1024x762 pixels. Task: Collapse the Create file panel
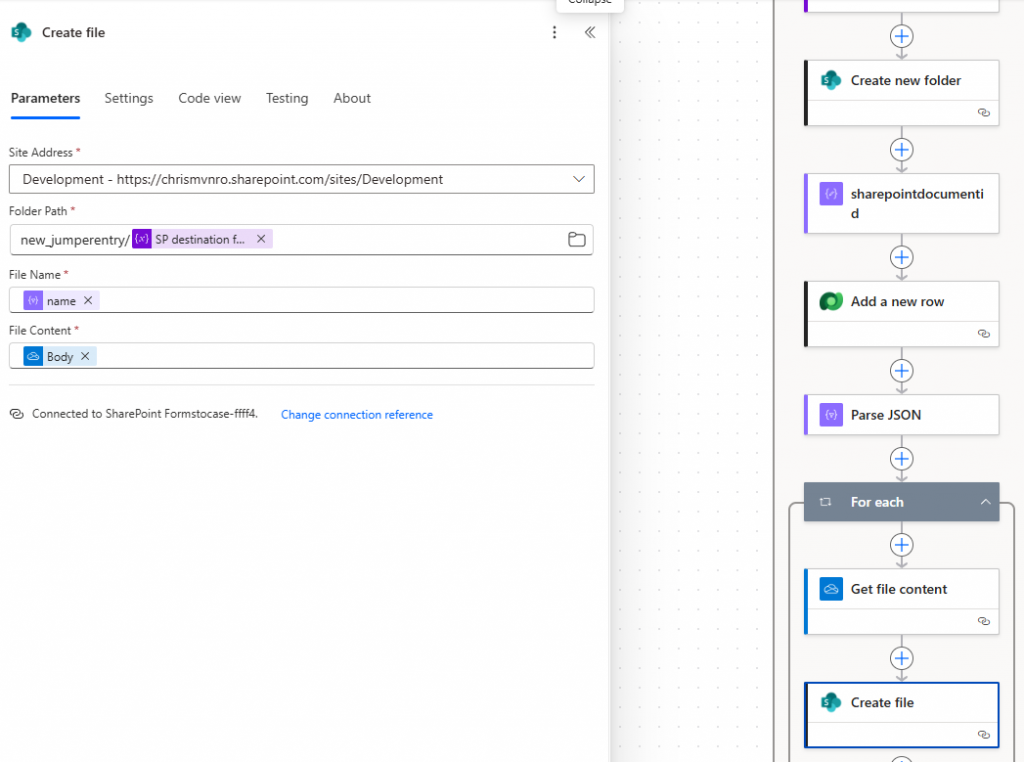click(x=590, y=33)
